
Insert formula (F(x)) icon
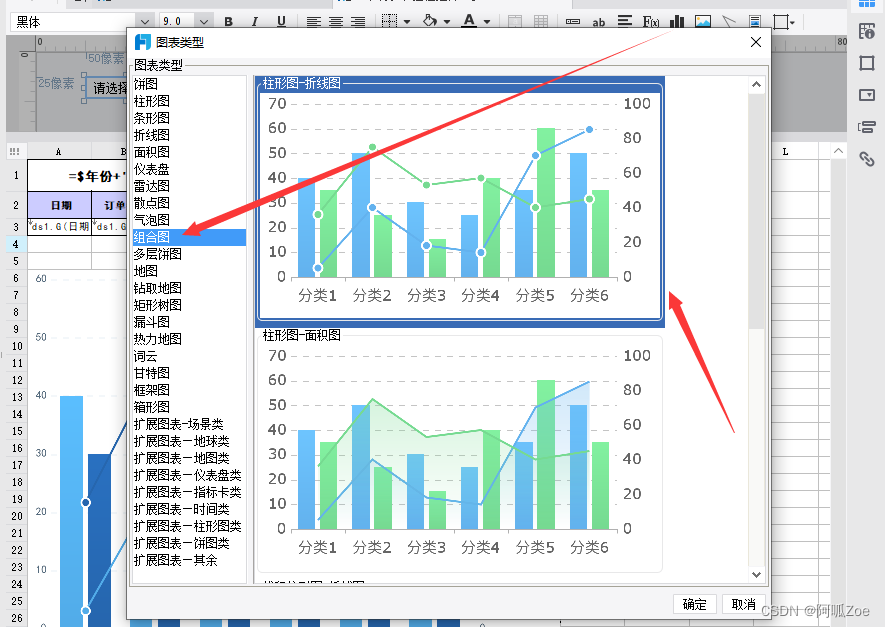(x=651, y=21)
